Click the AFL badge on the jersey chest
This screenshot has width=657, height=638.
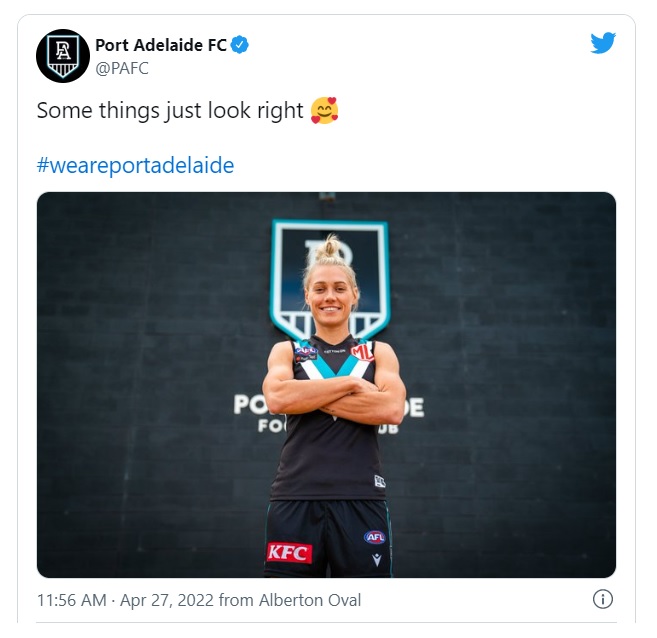pos(306,353)
